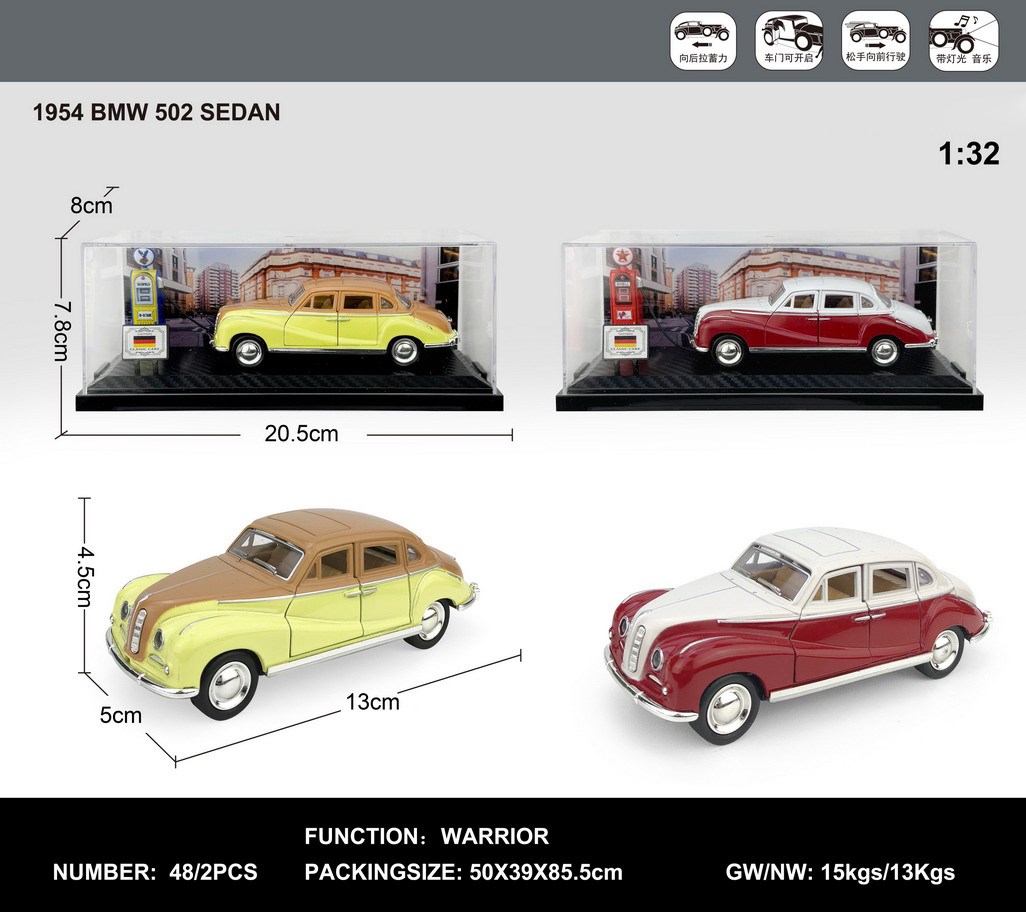The height and width of the screenshot is (912, 1026).
Task: Click the large red and white BMW model
Action: point(797,628)
